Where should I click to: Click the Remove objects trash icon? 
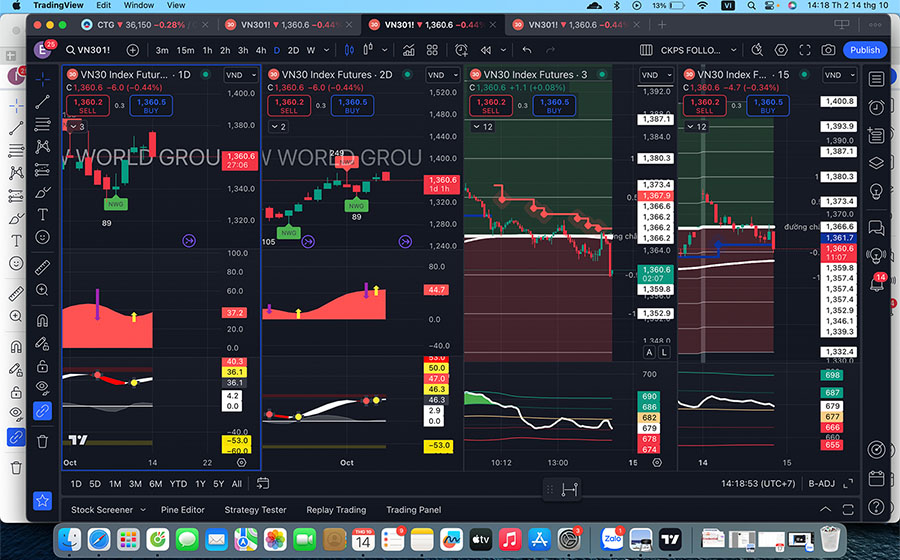click(43, 440)
